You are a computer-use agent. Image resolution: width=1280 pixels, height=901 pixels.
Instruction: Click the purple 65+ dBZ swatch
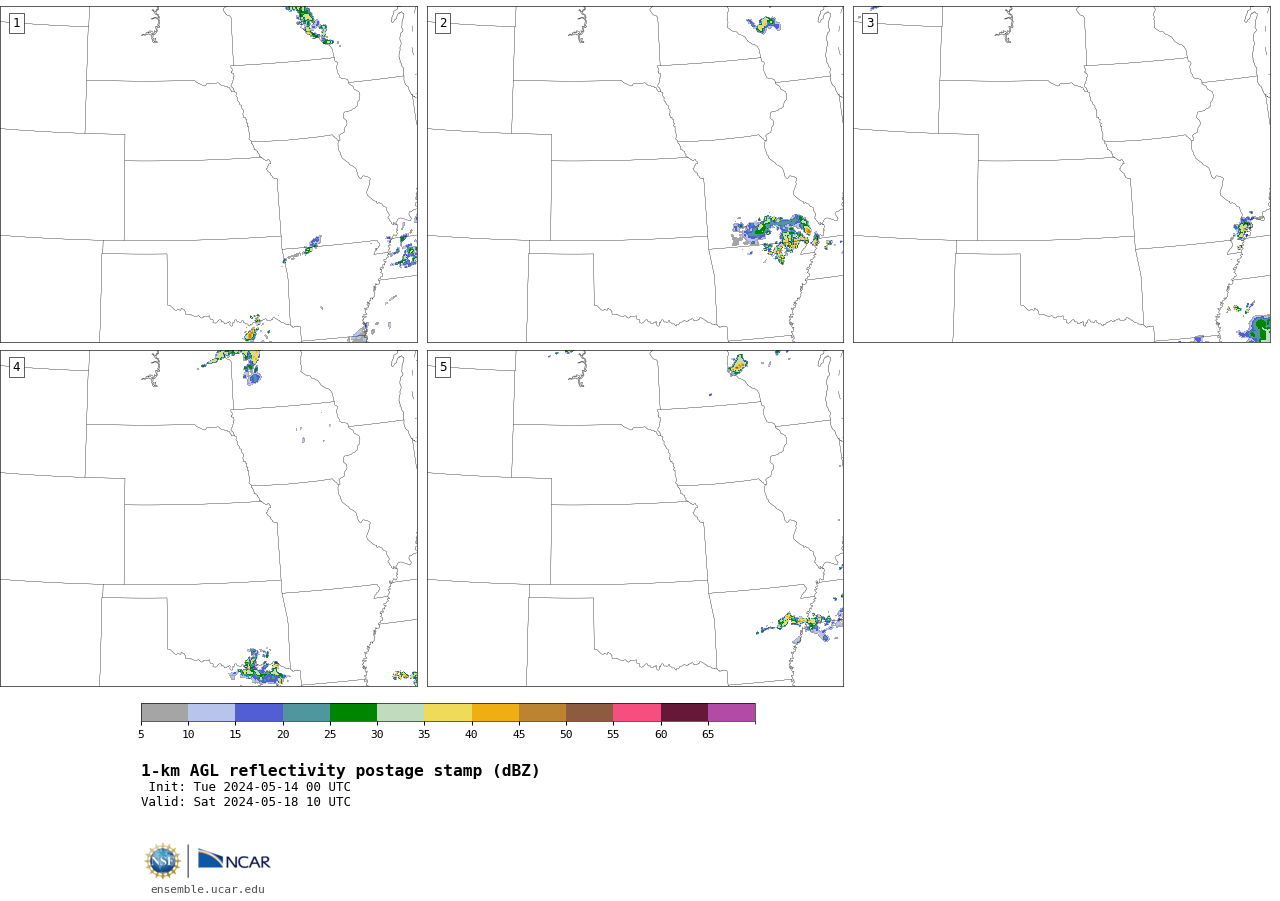click(x=732, y=713)
